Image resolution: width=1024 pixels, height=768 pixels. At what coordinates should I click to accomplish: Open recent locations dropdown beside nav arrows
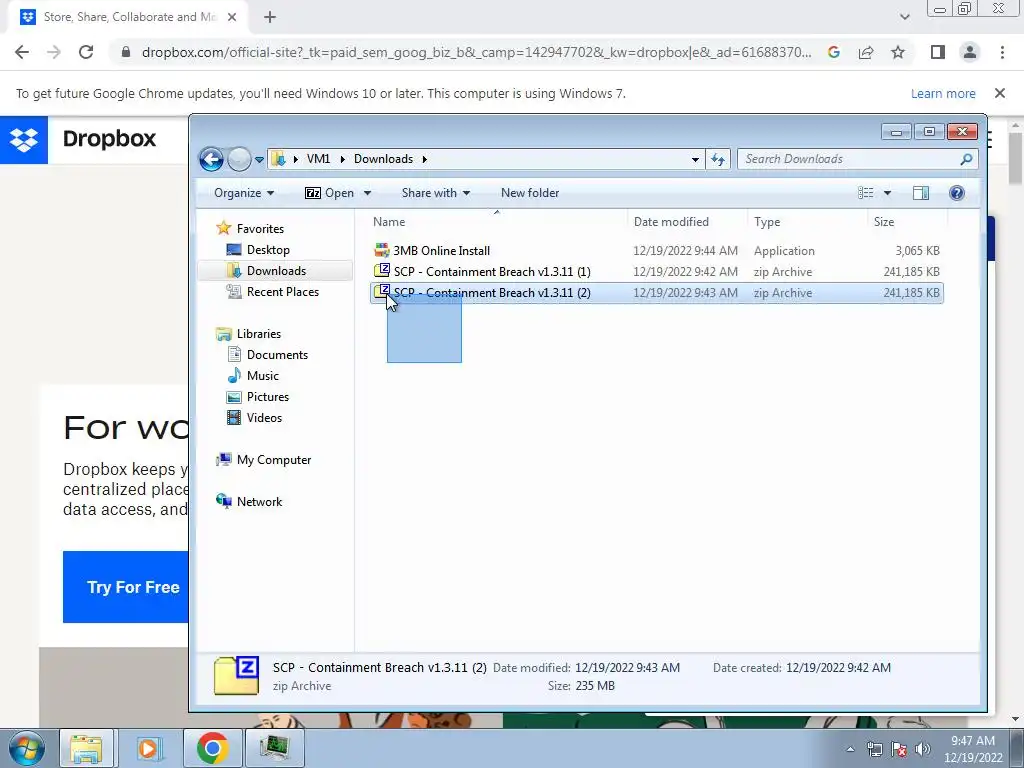click(259, 159)
